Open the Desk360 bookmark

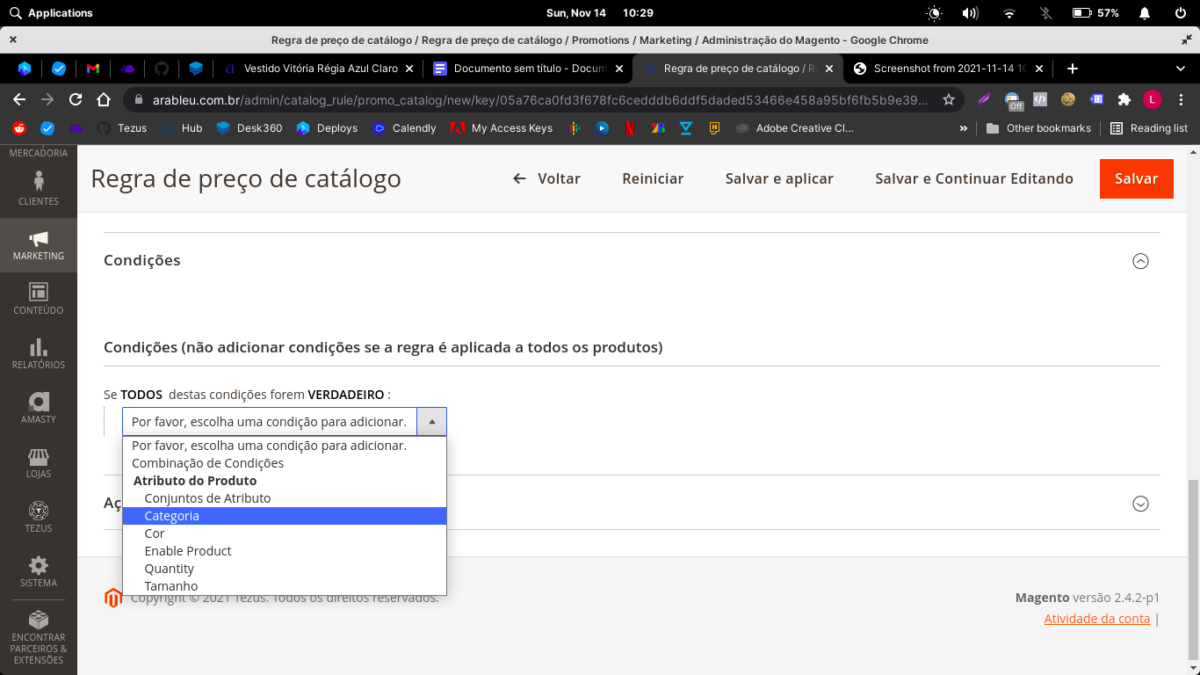coord(249,128)
